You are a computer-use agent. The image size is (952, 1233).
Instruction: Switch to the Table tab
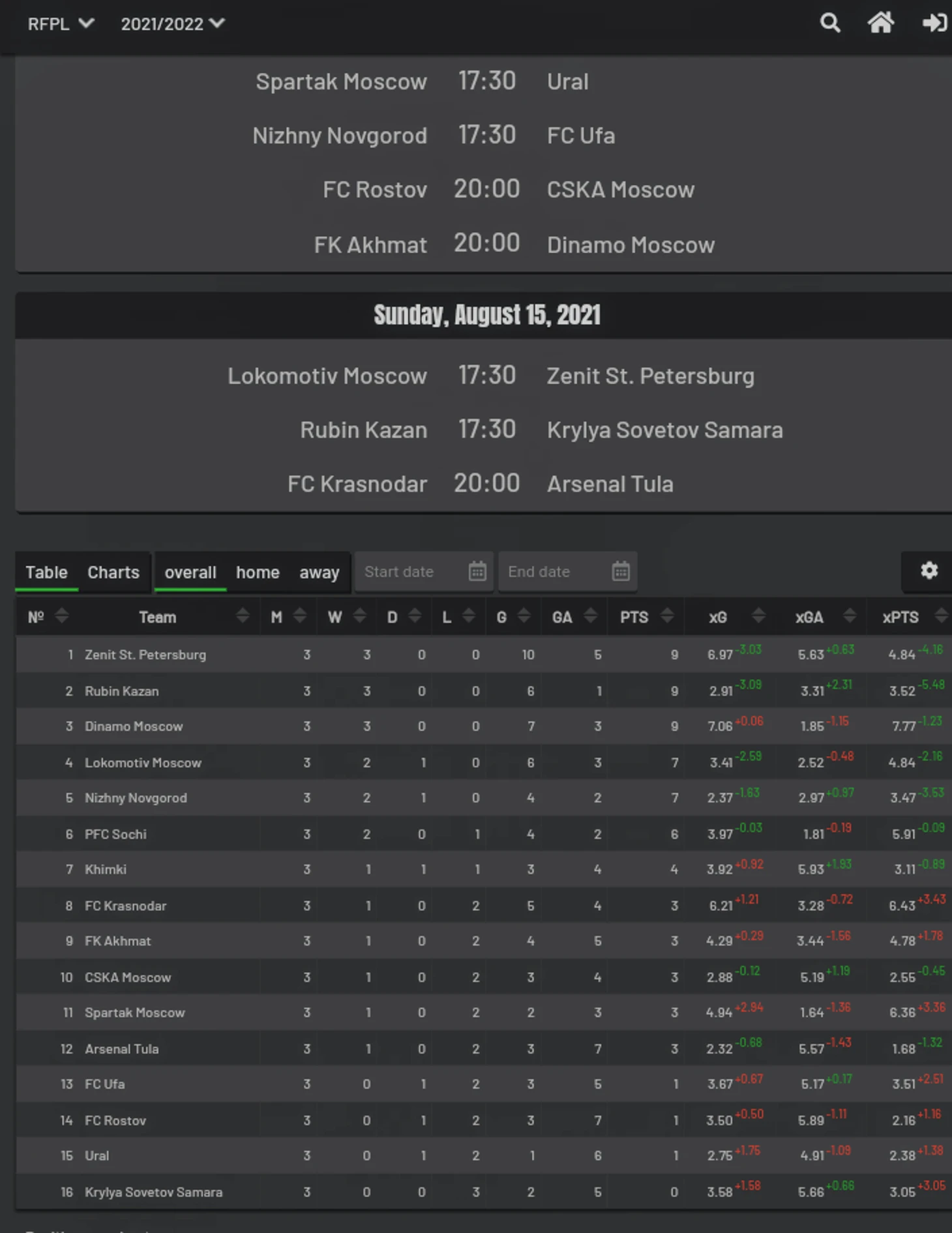point(46,572)
